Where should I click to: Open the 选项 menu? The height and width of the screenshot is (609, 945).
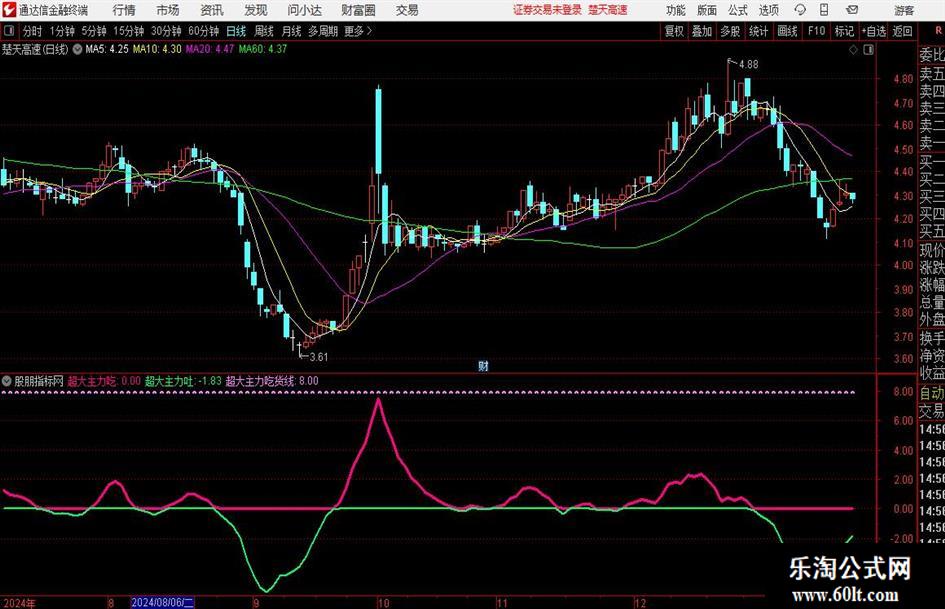tap(768, 10)
